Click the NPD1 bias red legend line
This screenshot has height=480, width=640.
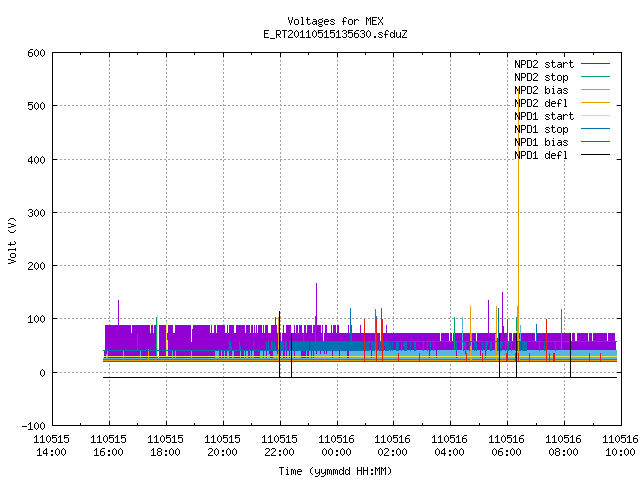click(x=595, y=142)
